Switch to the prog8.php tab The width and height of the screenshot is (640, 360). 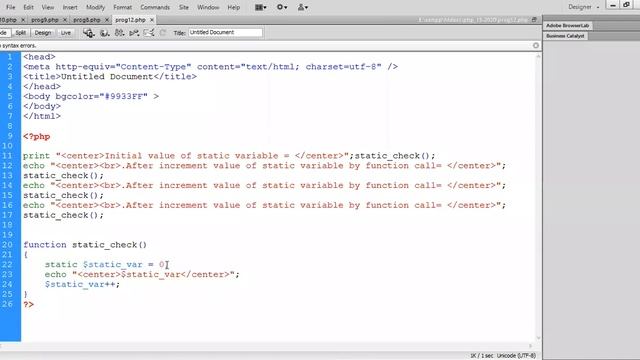click(87, 20)
